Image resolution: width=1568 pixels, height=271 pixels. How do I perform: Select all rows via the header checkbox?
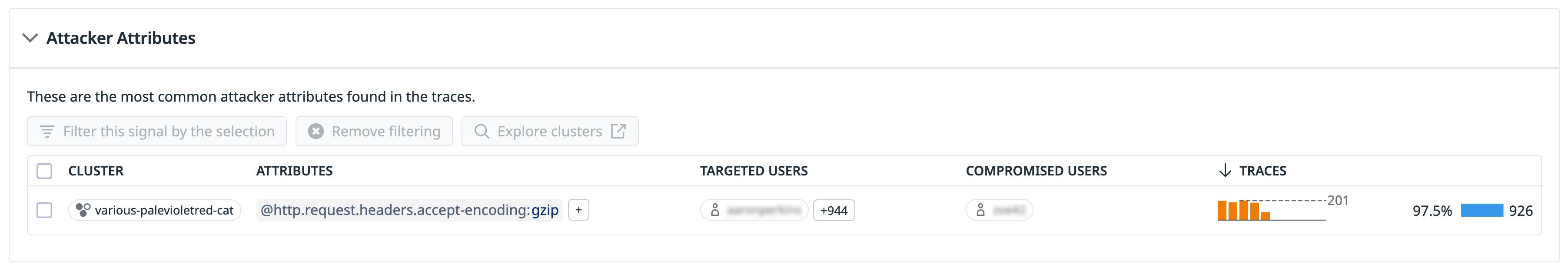click(x=45, y=171)
